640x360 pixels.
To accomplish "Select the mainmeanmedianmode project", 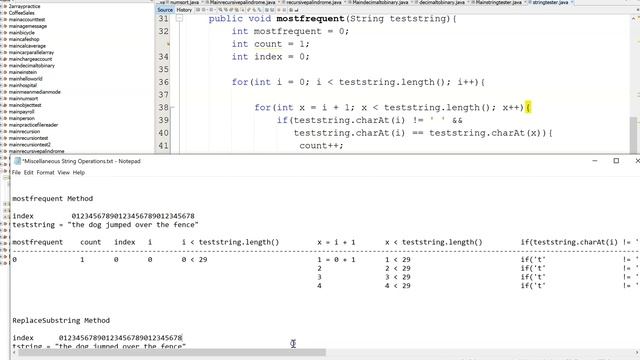I will 34,92.
